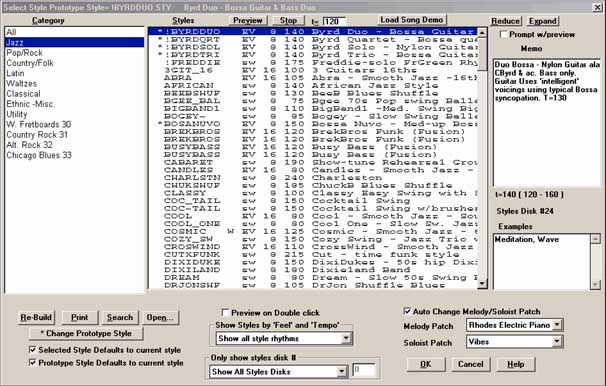Select the CLASSY style row

[x=313, y=193]
